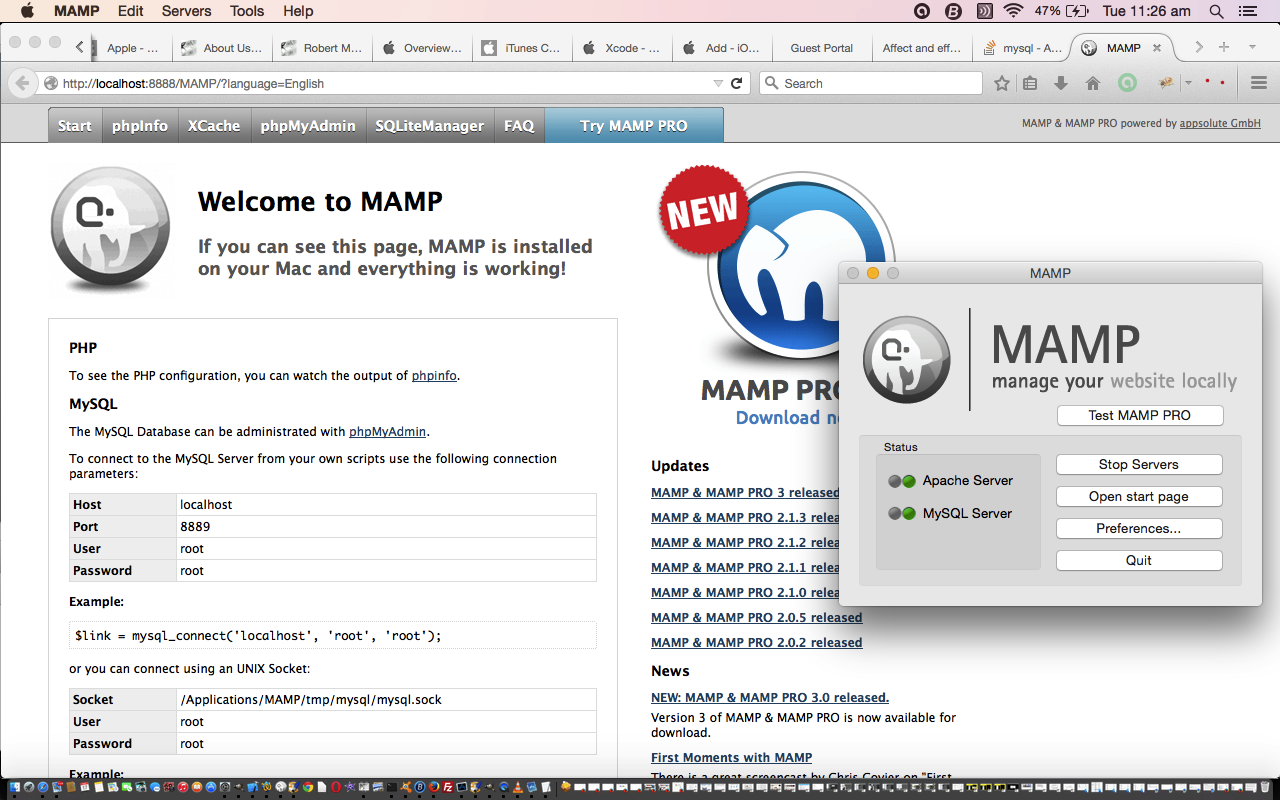
Task: Click the battery status icon
Action: pyautogui.click(x=1078, y=11)
